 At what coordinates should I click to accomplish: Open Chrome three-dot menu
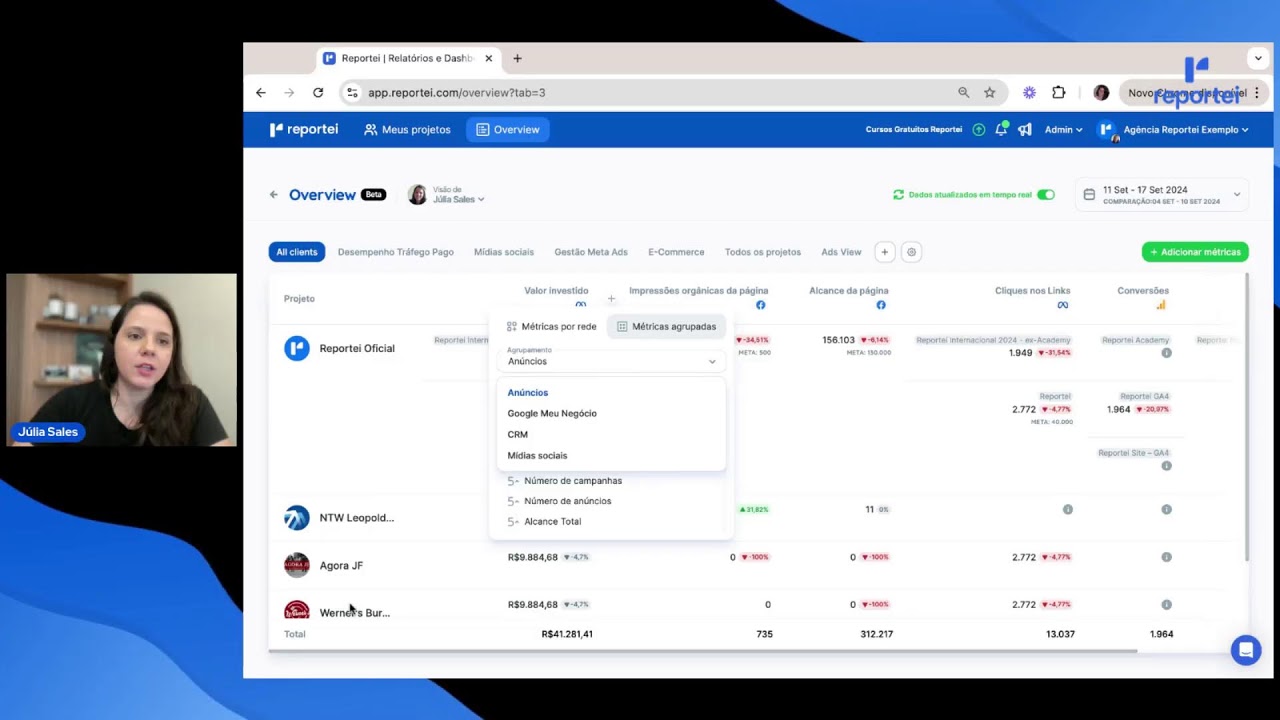(x=1257, y=92)
